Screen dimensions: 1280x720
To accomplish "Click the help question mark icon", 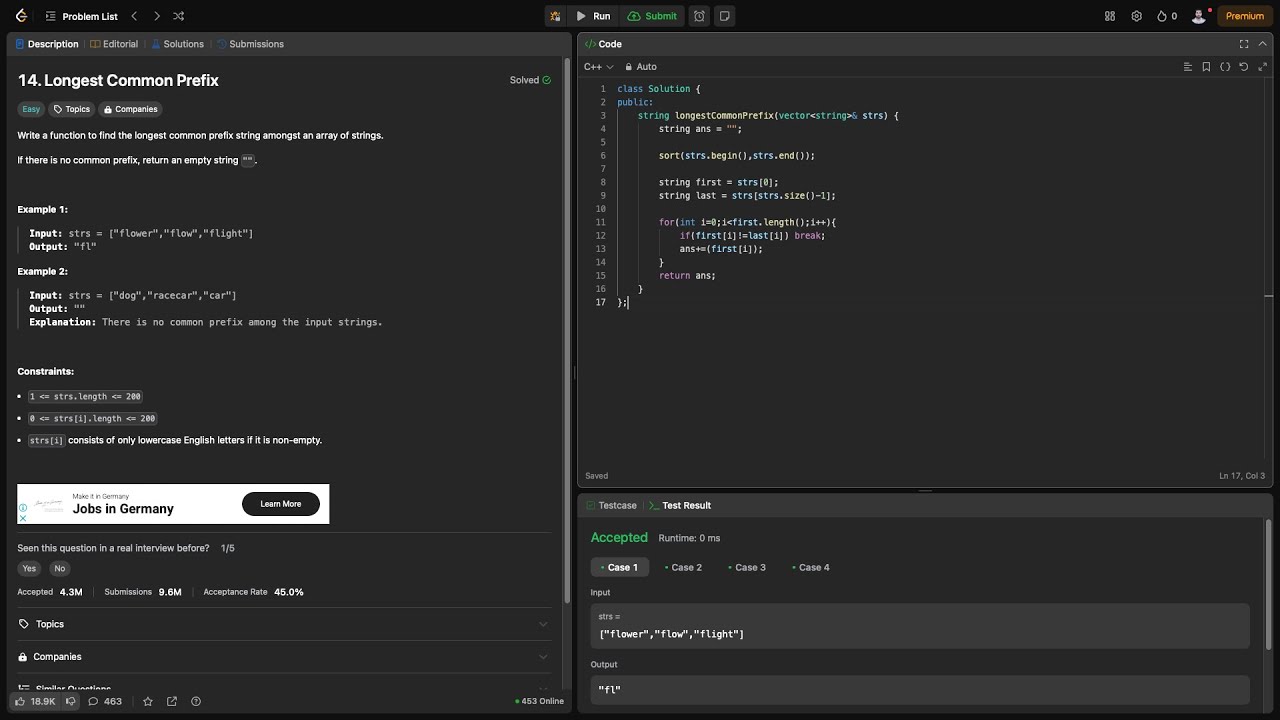I will [196, 701].
